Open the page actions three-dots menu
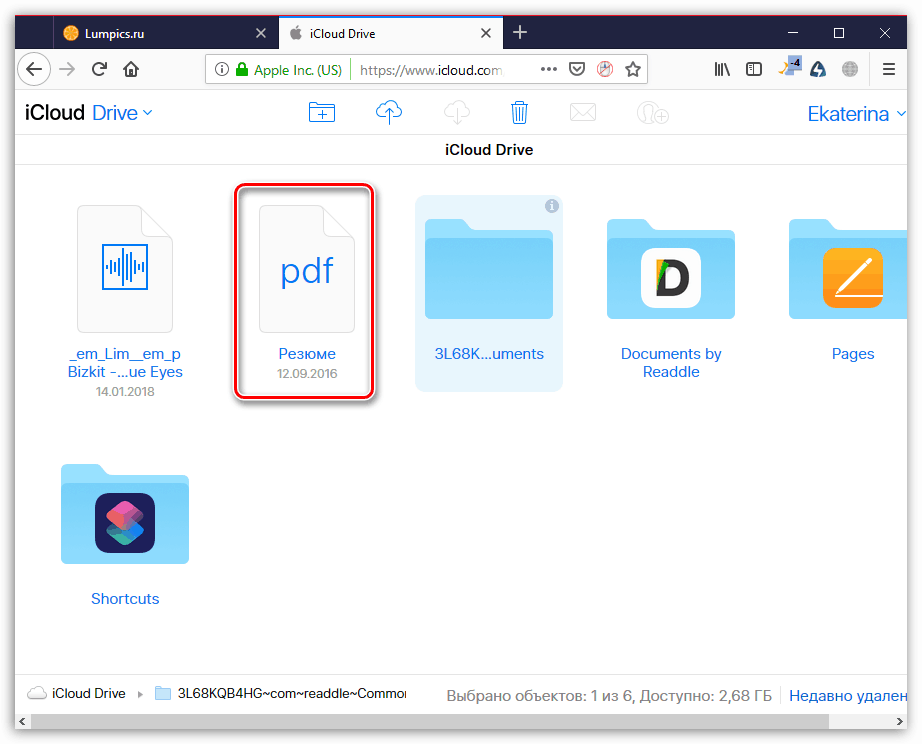 [x=549, y=68]
